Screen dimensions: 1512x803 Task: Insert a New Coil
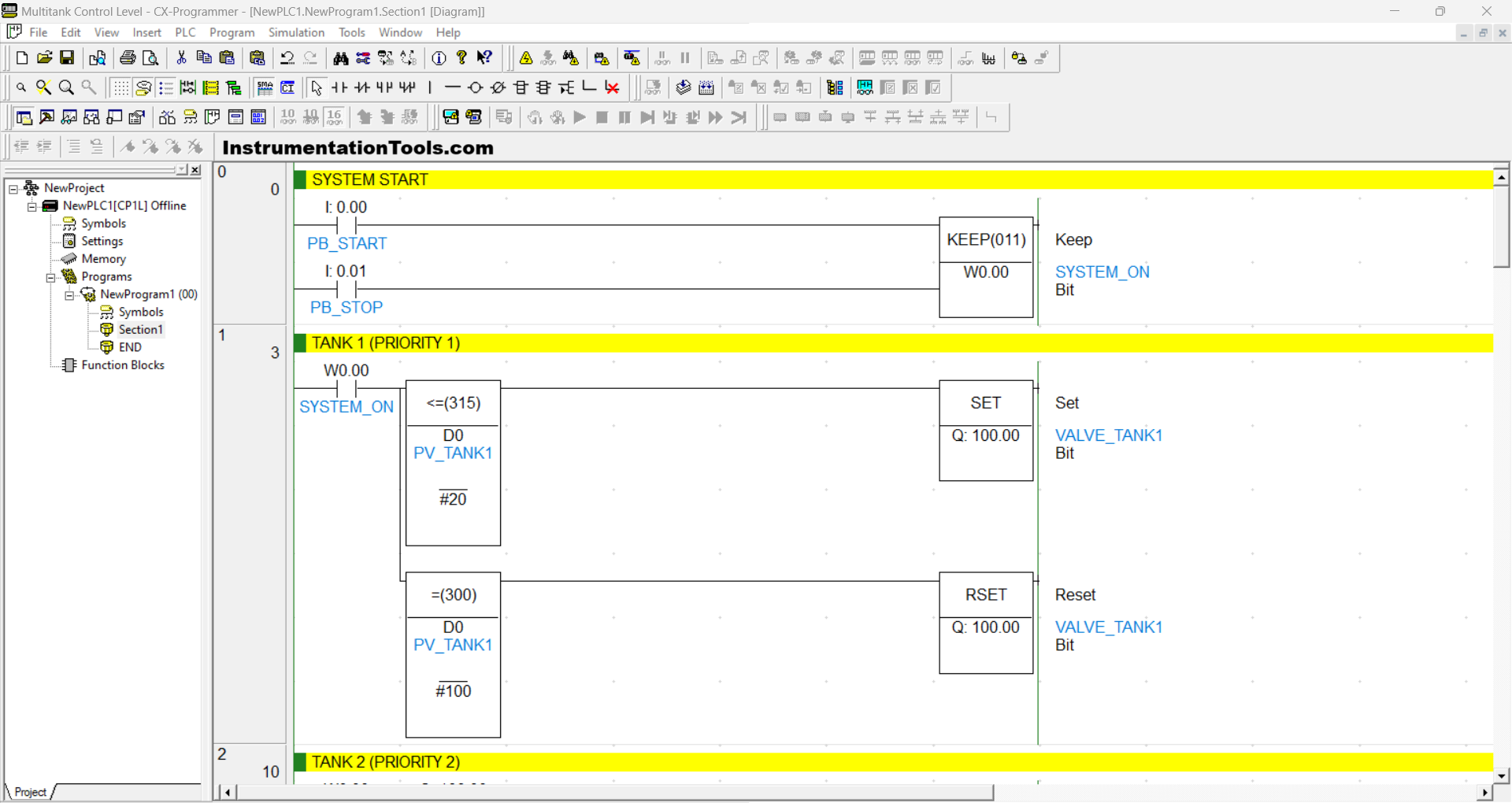pyautogui.click(x=476, y=87)
